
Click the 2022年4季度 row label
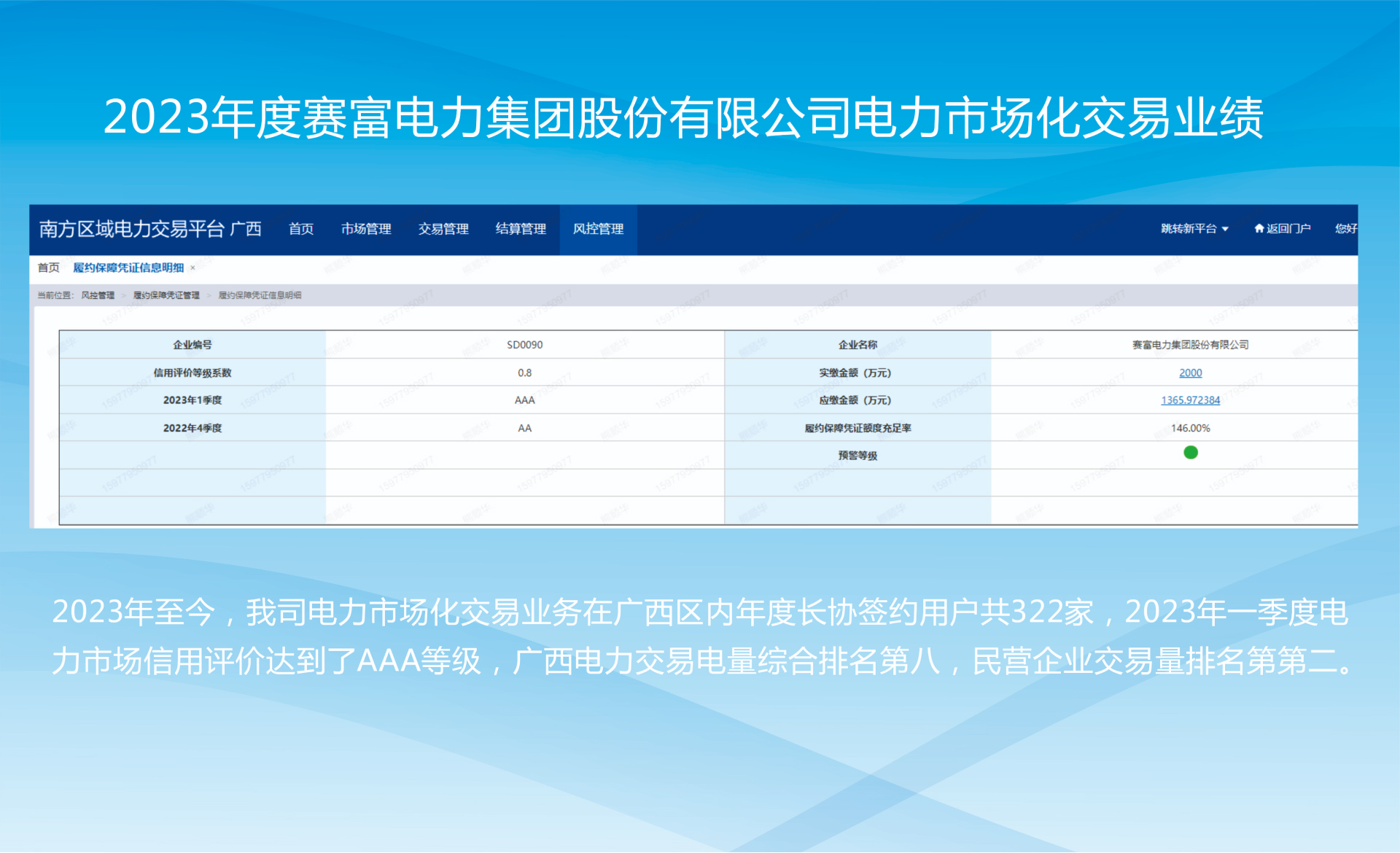(192, 428)
